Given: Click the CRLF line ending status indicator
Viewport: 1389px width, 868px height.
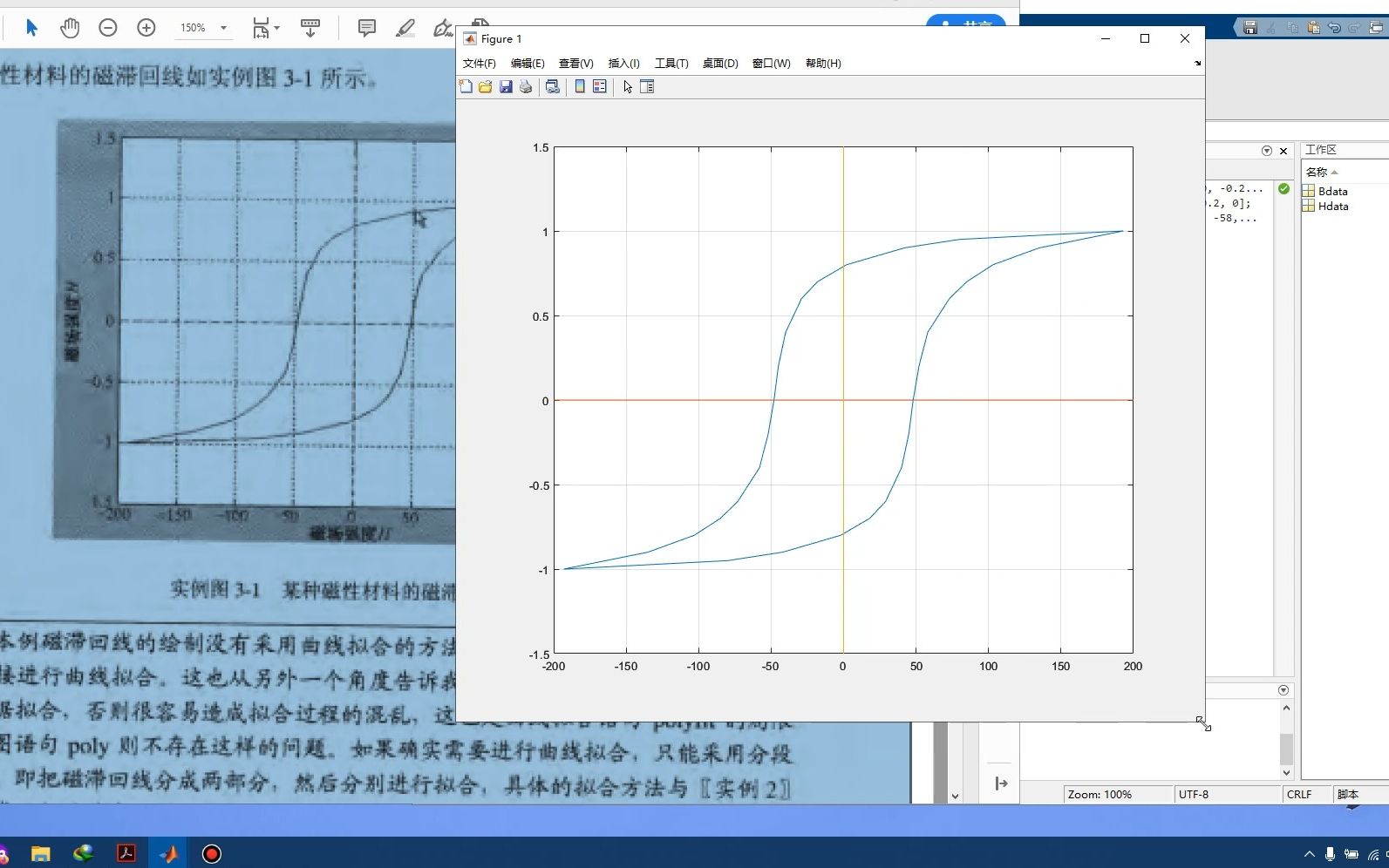Looking at the screenshot, I should coord(1306,794).
